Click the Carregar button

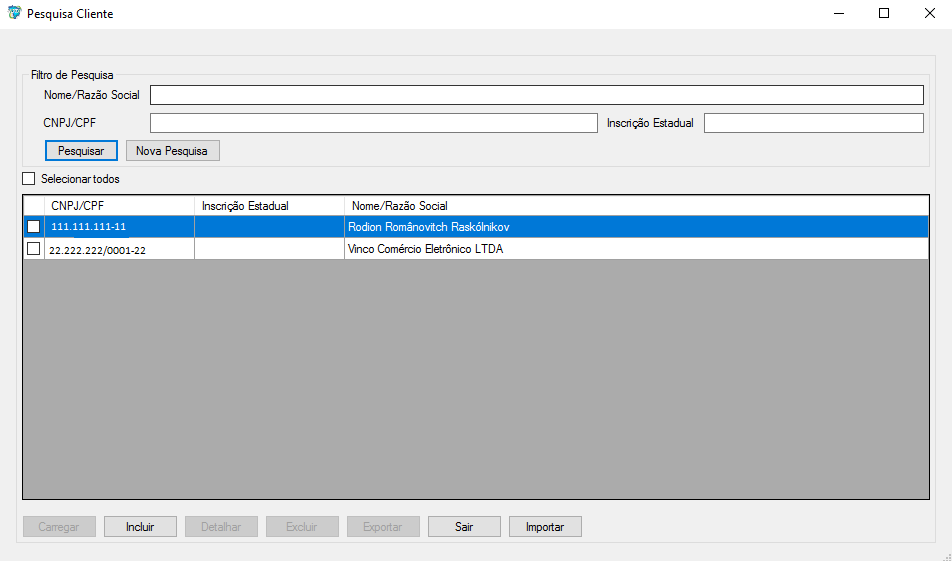(x=60, y=526)
